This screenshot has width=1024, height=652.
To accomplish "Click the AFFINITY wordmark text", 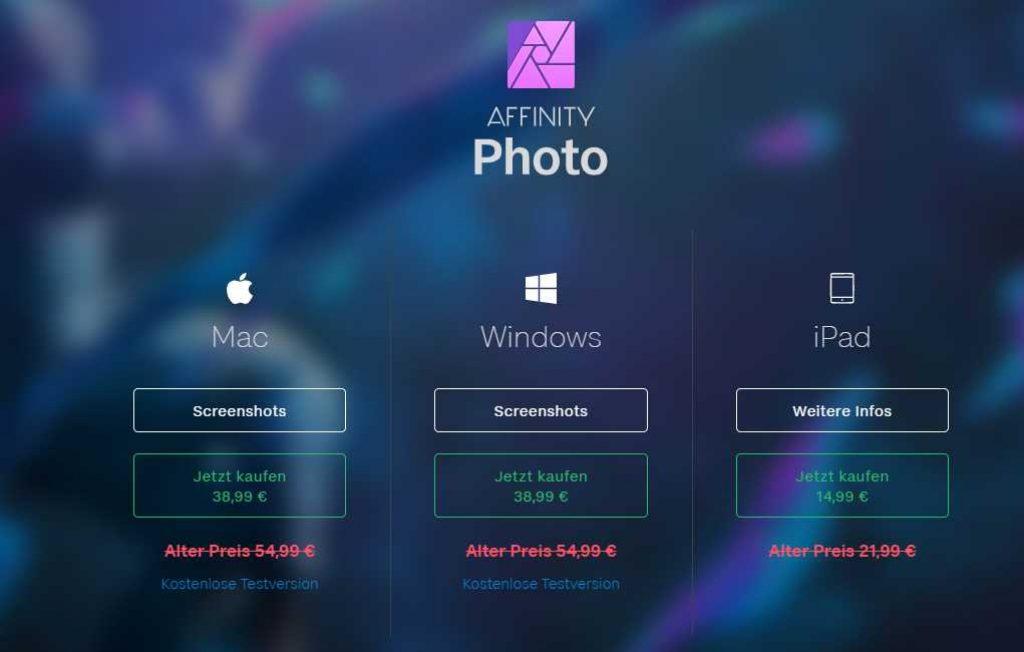I will 541,117.
